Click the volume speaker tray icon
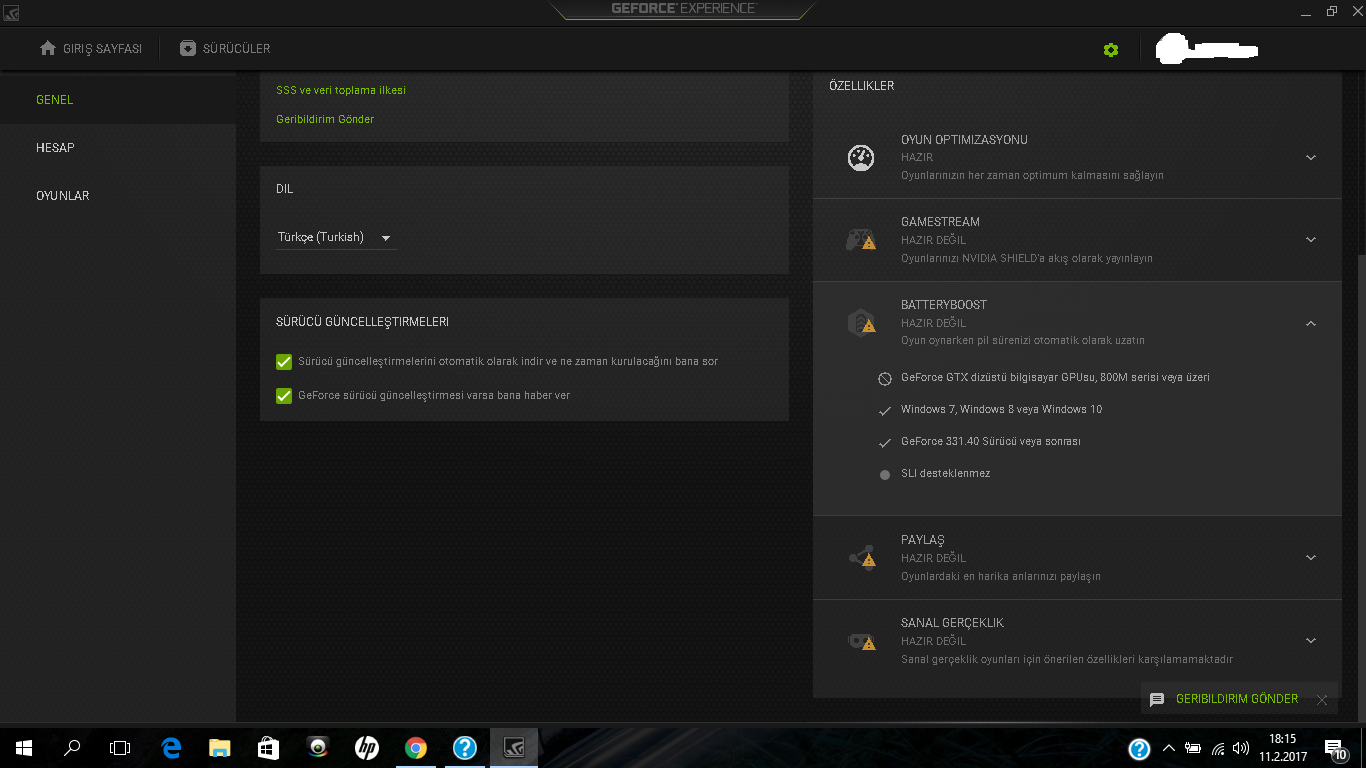 coord(1241,748)
